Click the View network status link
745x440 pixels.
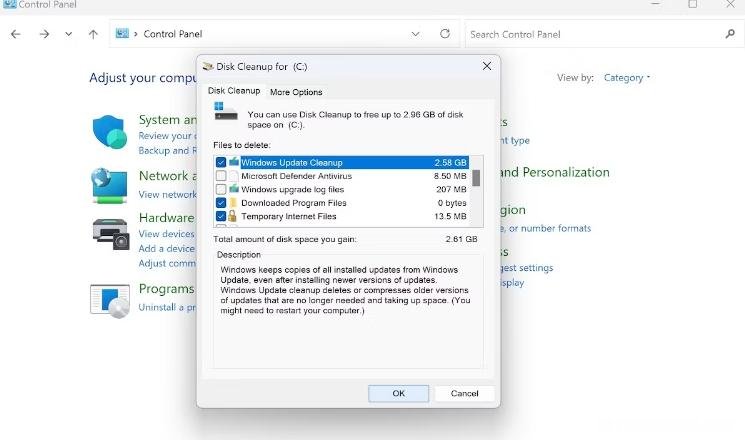167,194
